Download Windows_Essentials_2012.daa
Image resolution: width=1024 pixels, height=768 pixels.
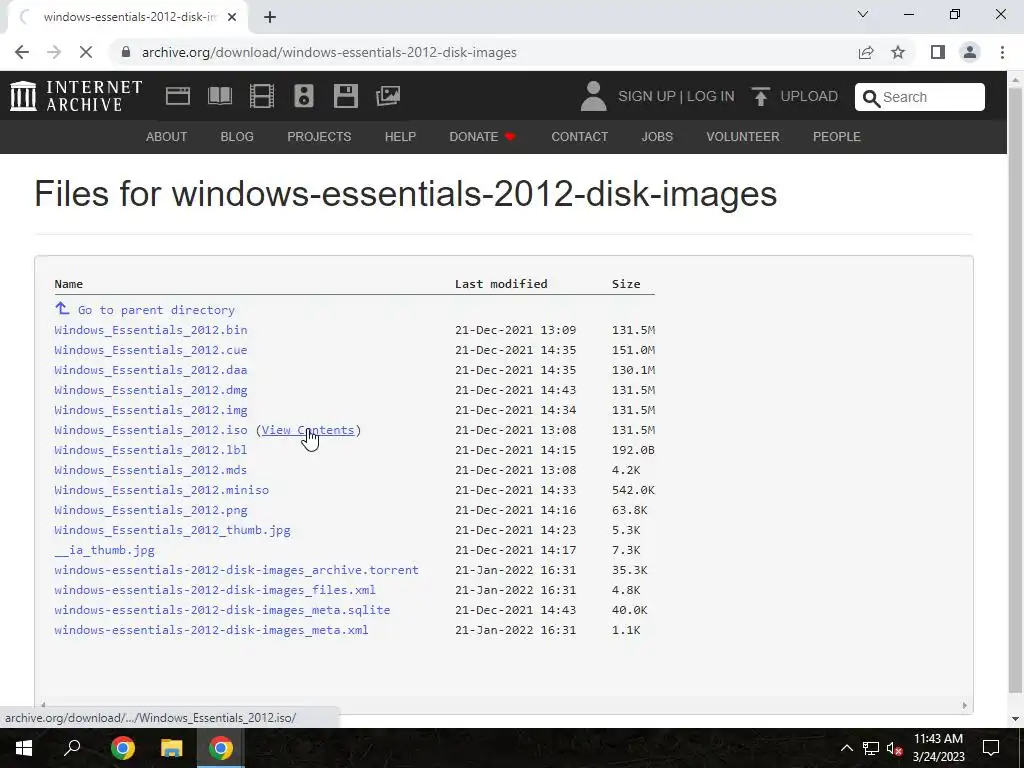(151, 370)
